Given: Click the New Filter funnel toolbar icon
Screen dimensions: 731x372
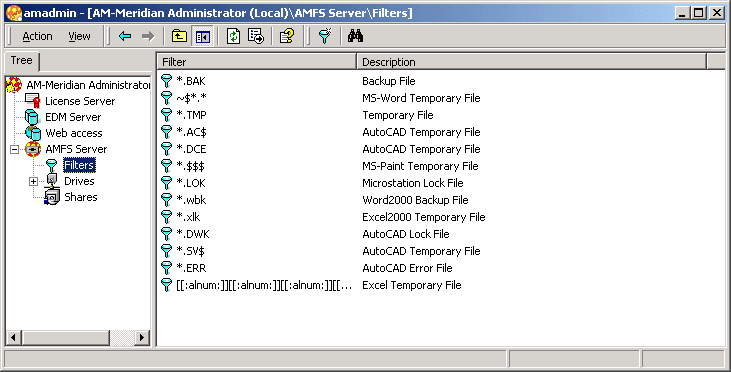Looking at the screenshot, I should 325,36.
